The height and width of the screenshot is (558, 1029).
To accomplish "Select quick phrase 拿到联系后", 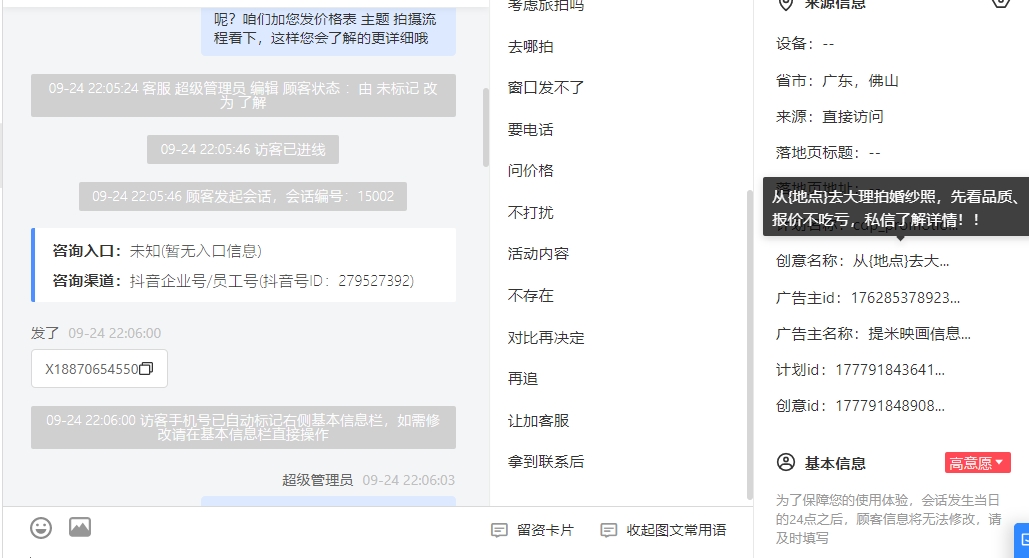I will click(545, 462).
